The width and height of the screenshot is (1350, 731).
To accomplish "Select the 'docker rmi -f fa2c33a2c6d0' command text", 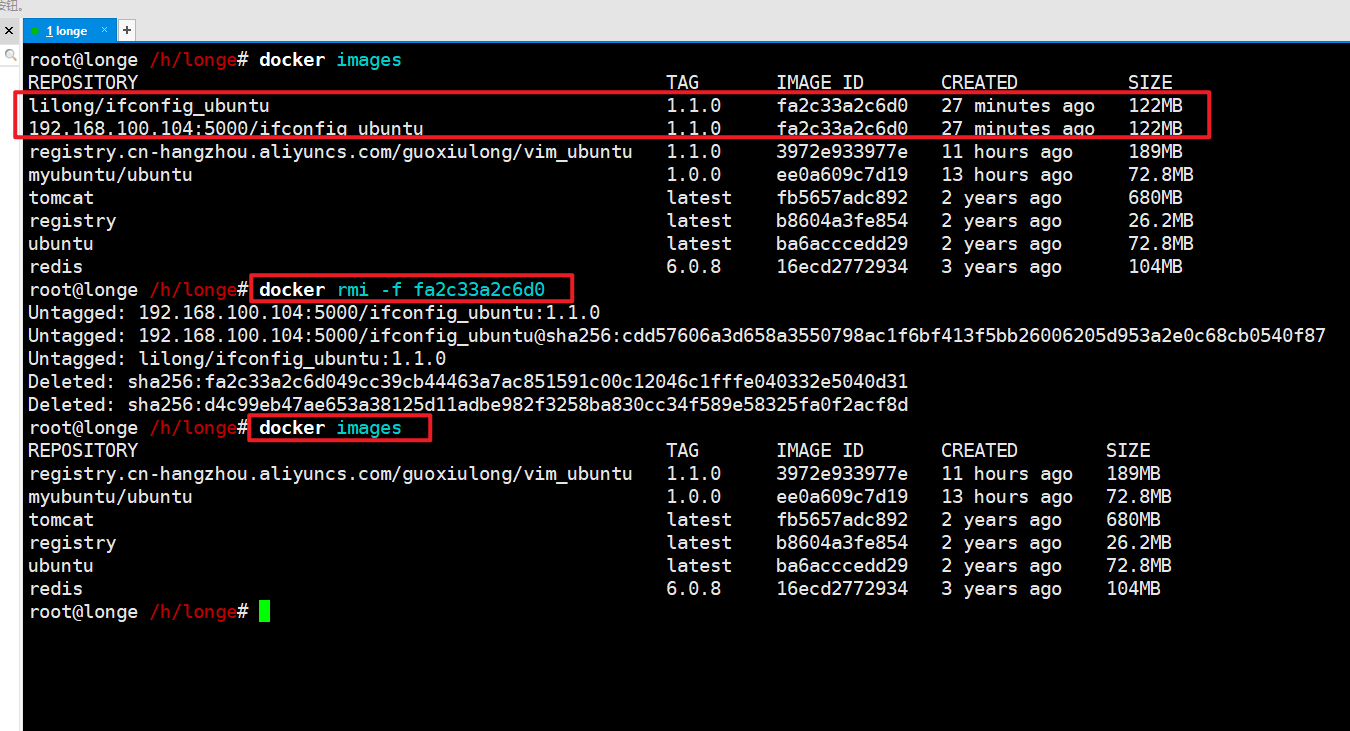I will (x=402, y=290).
